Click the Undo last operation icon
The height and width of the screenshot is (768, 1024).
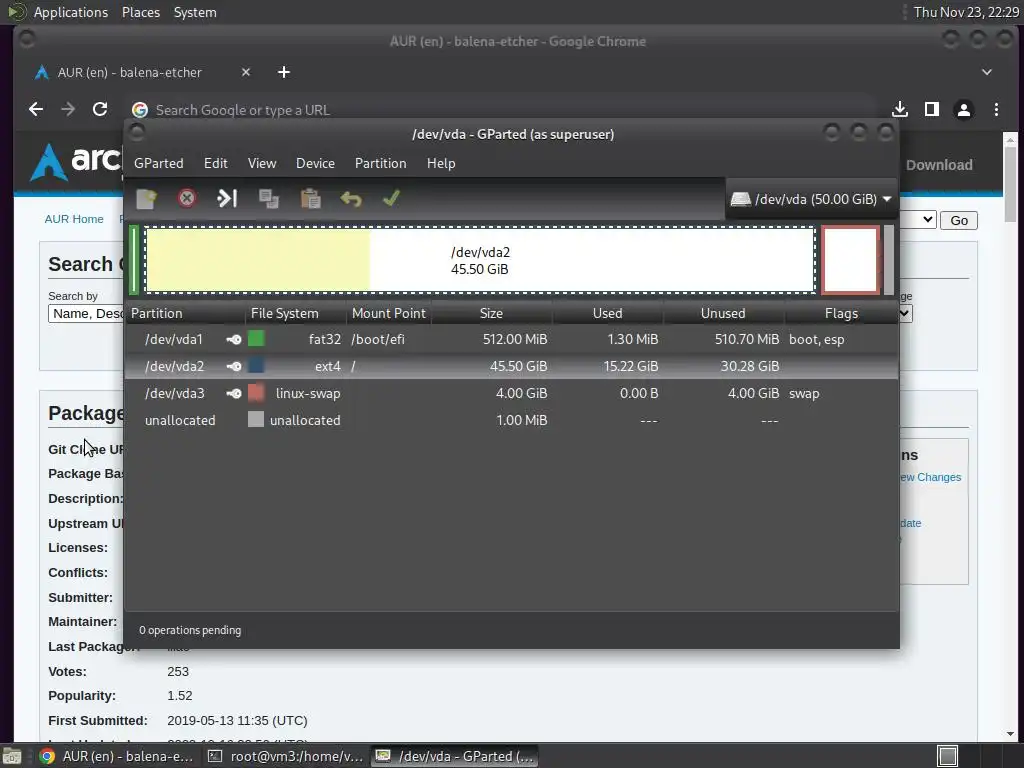click(x=351, y=199)
